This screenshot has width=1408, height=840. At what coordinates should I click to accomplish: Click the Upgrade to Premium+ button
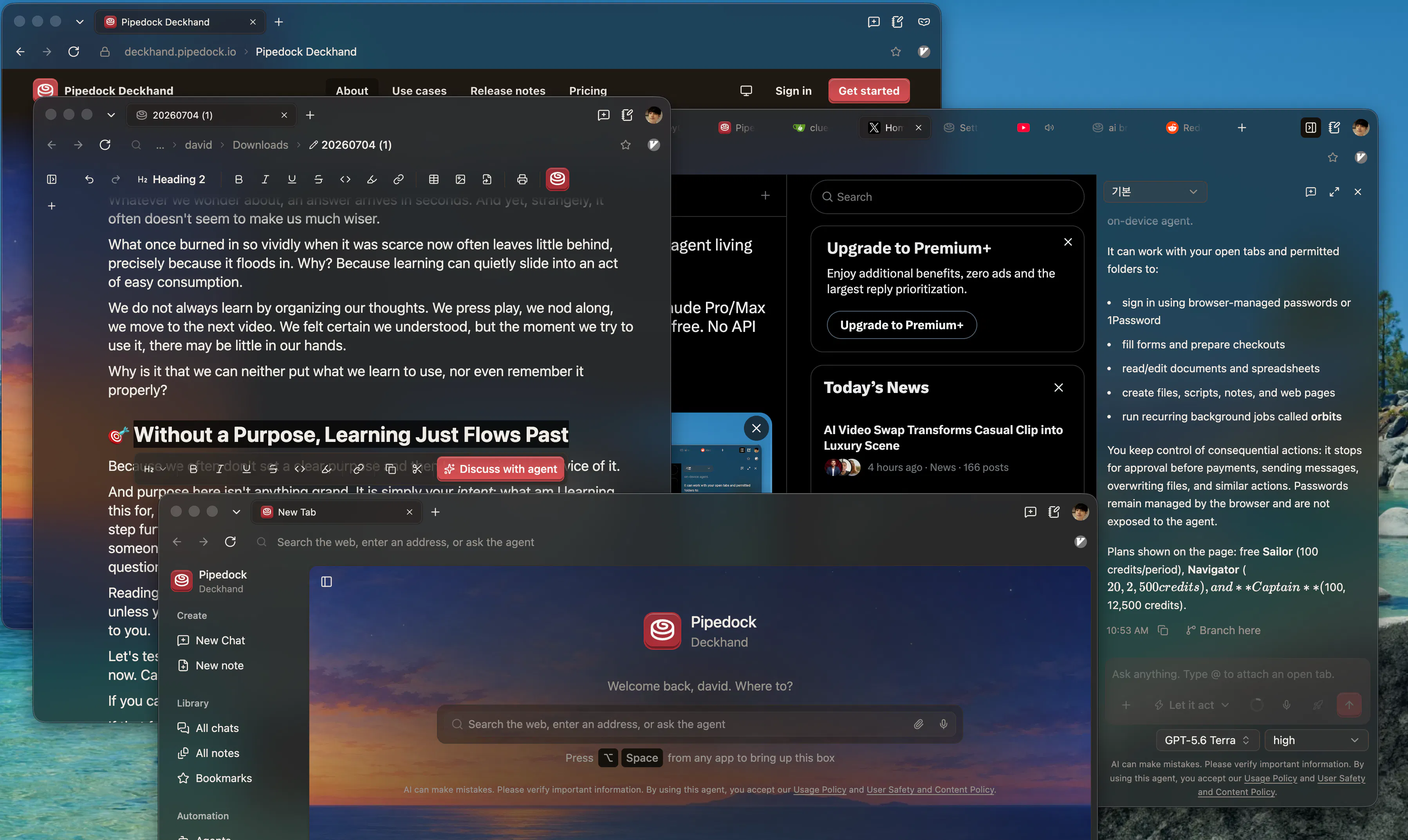click(902, 325)
